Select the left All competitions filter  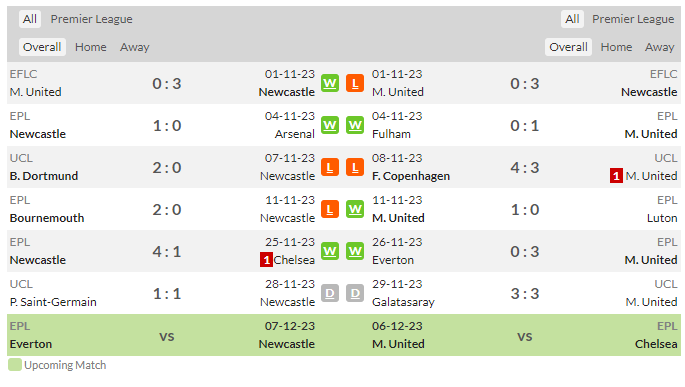(x=30, y=19)
